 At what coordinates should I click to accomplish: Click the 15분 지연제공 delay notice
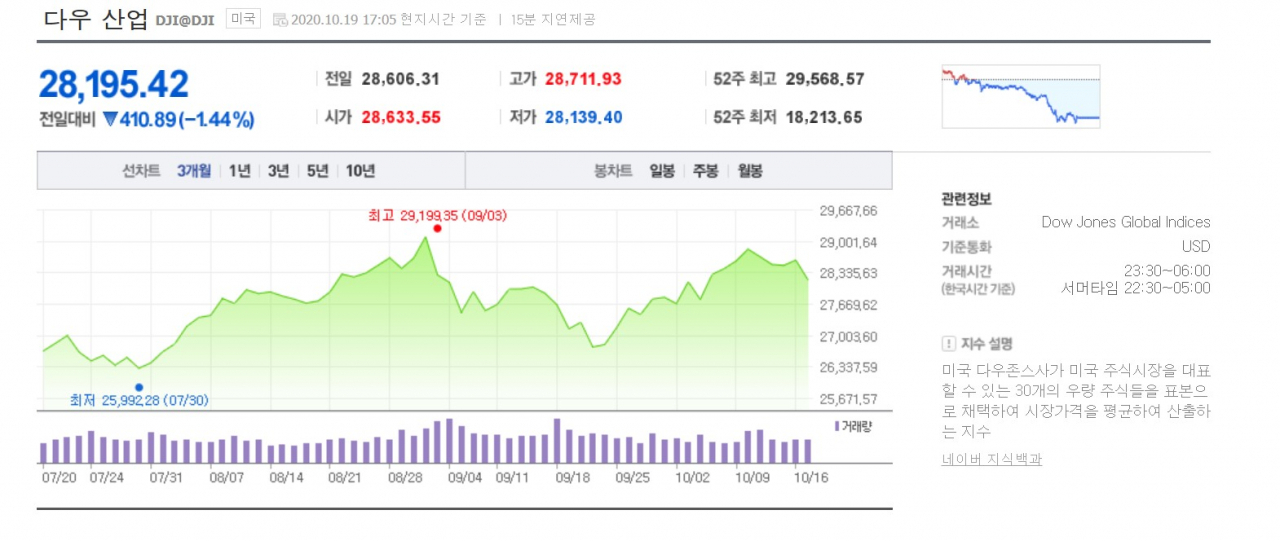click(553, 19)
